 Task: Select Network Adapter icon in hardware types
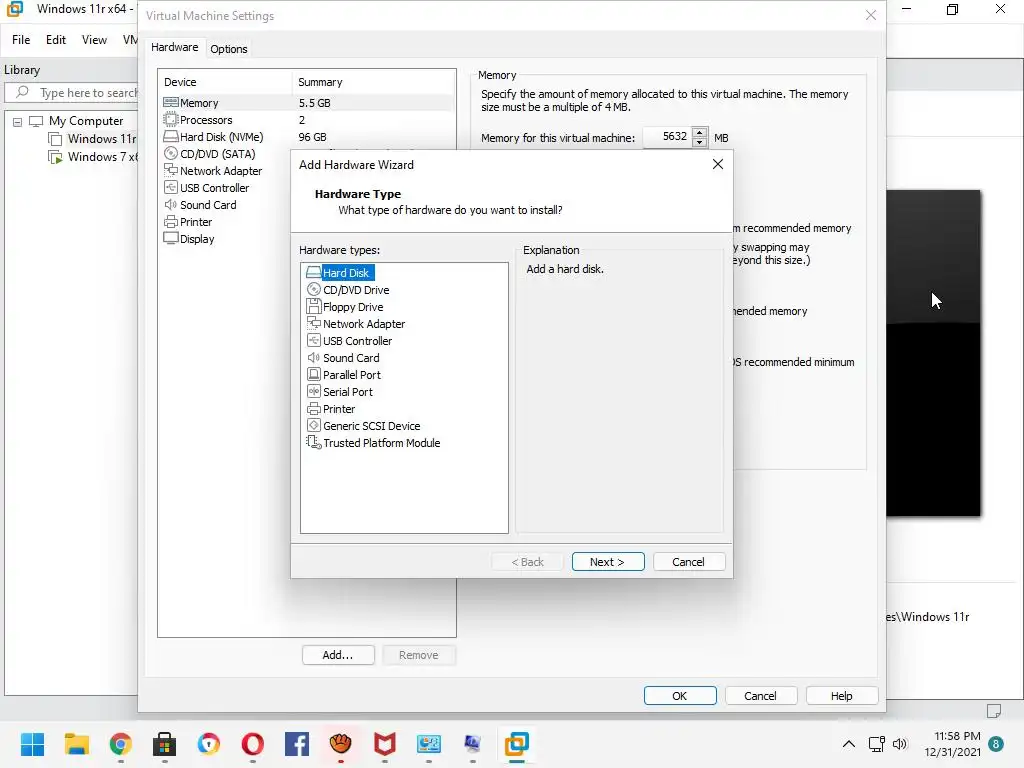pos(313,323)
